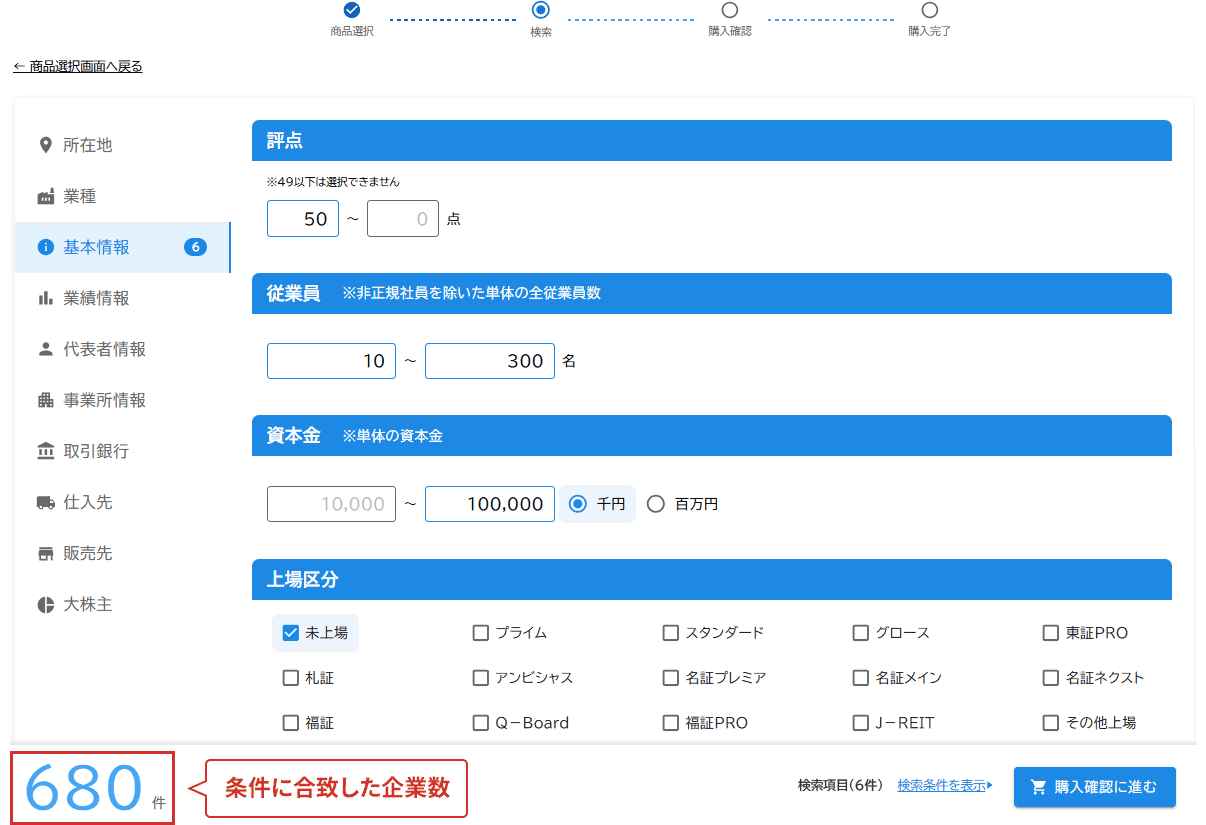Image resolution: width=1206 pixels, height=825 pixels.
Task: Expand 検索条件を表示 to show search conditions
Action: [944, 786]
